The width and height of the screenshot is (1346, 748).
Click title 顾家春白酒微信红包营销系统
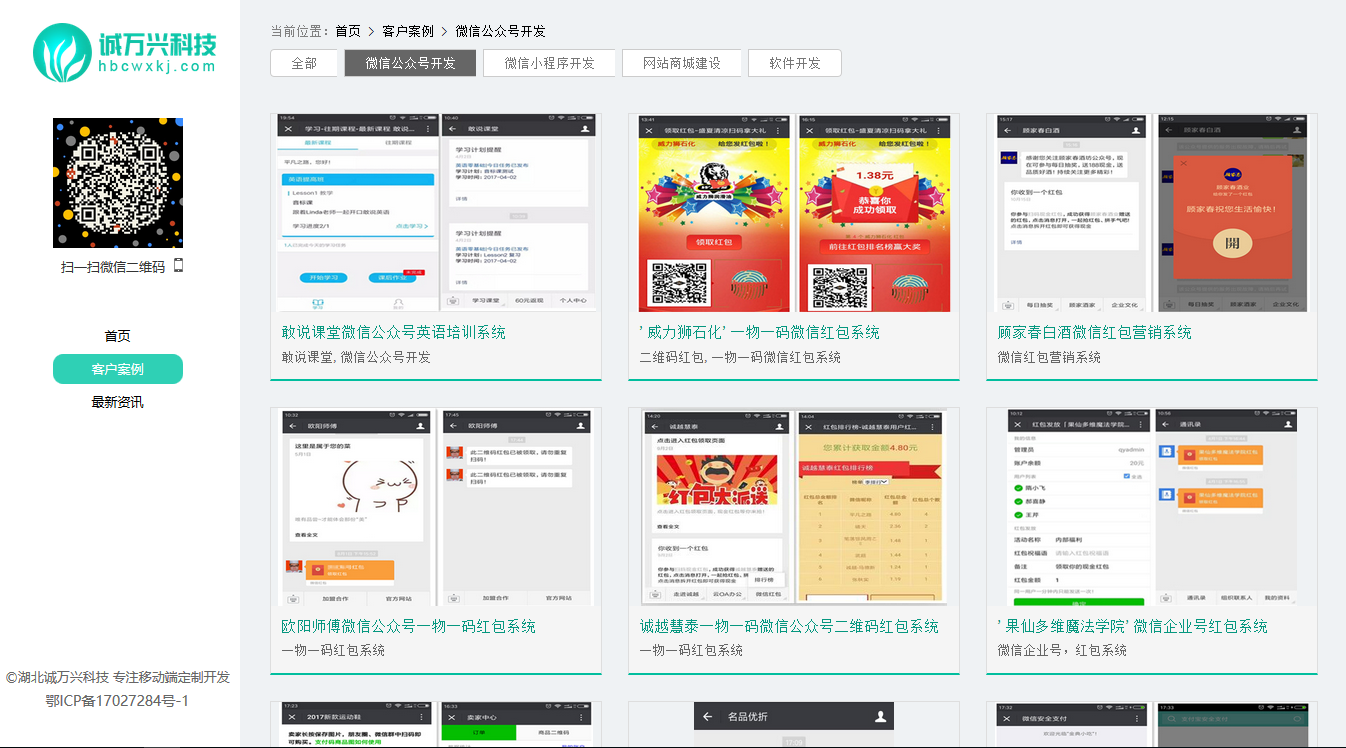coord(1095,332)
